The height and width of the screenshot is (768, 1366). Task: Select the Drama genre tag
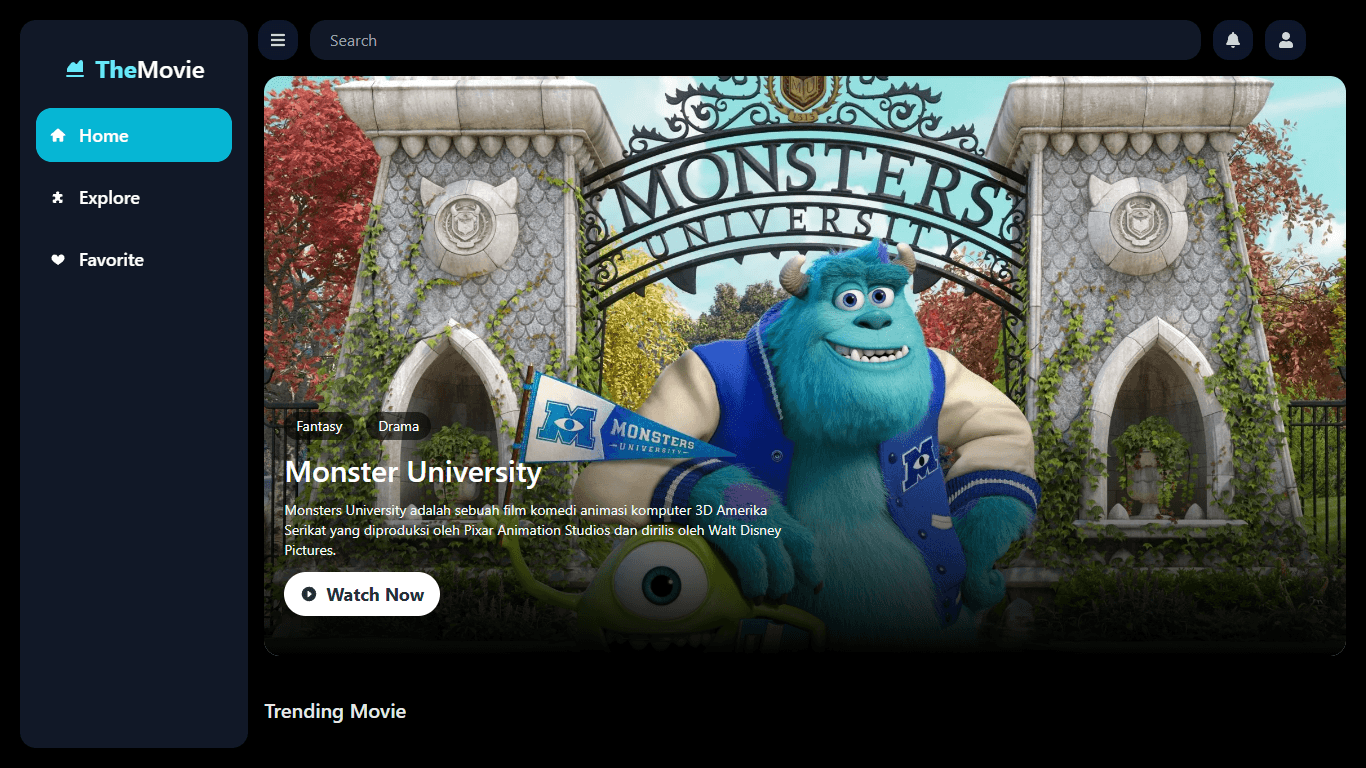pyautogui.click(x=398, y=426)
